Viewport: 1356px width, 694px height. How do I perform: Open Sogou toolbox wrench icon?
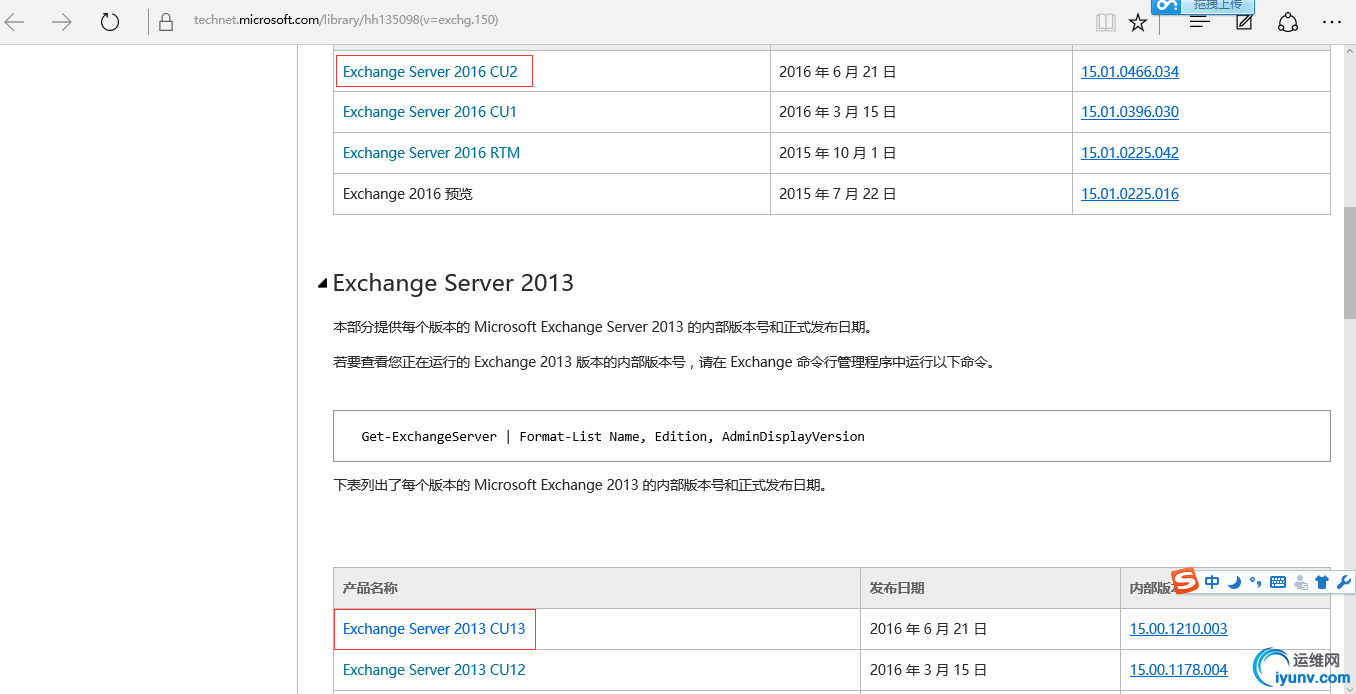1343,582
